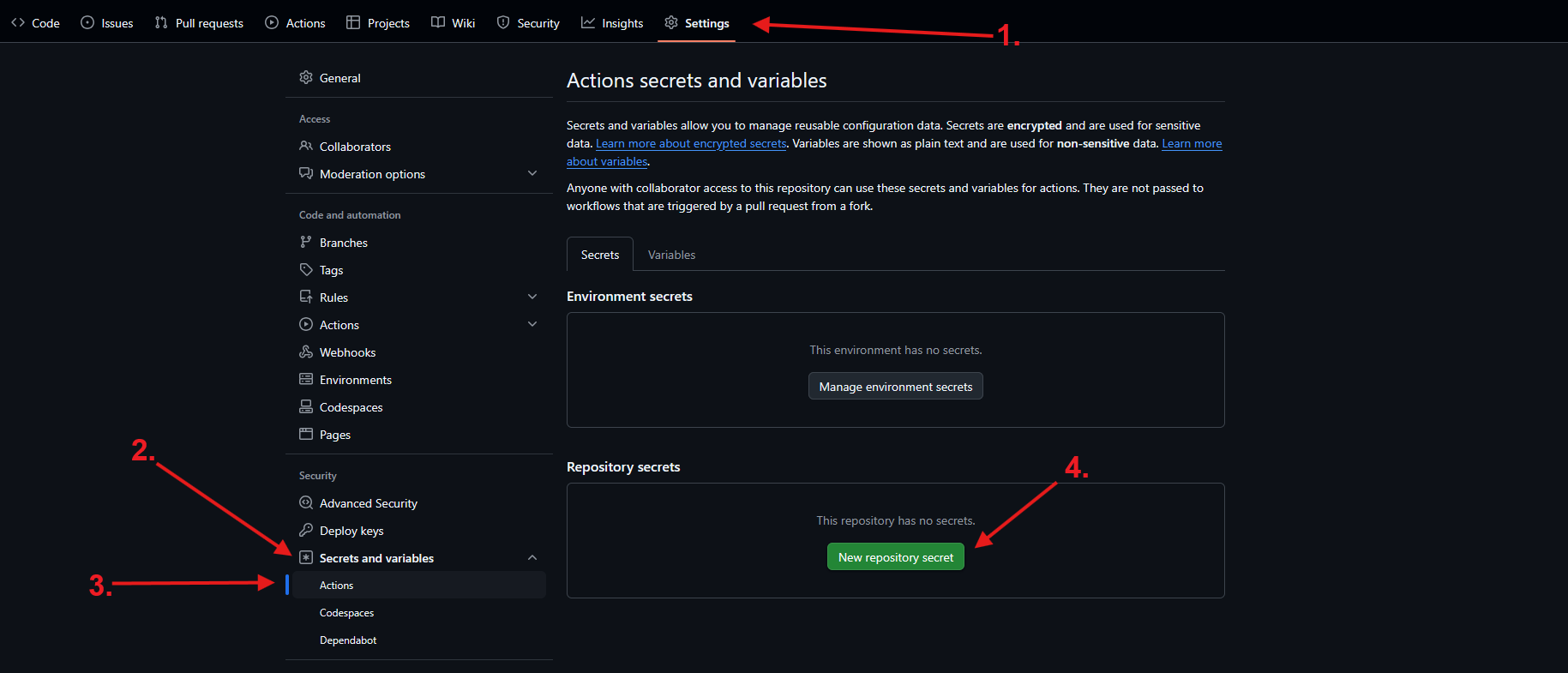Open the Pull requests tab
The image size is (1568, 673).
point(199,23)
